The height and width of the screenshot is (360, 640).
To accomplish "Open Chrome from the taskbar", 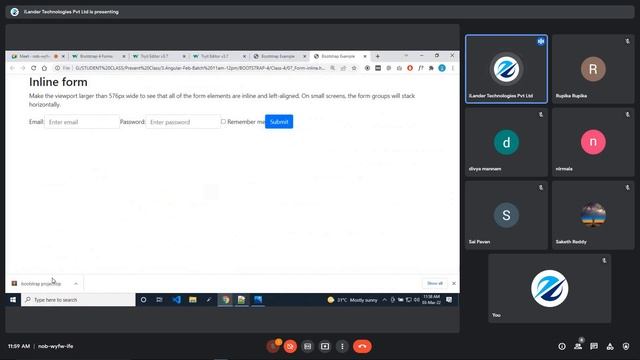I will tap(225, 300).
